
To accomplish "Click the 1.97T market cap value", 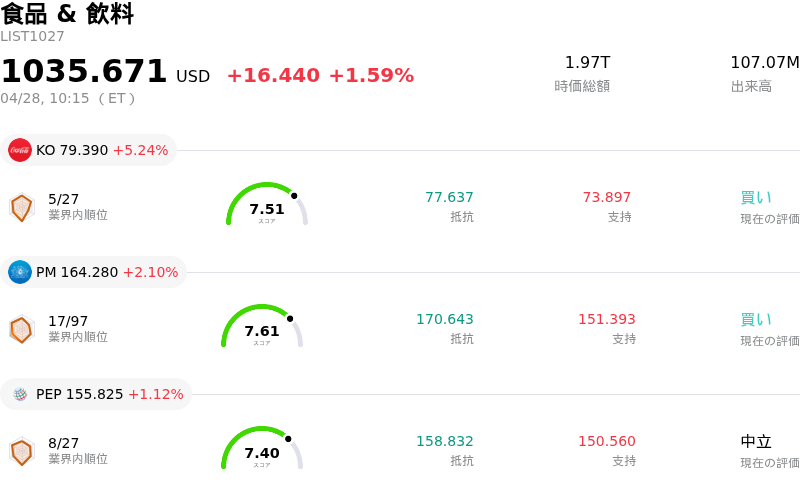I will (587, 63).
